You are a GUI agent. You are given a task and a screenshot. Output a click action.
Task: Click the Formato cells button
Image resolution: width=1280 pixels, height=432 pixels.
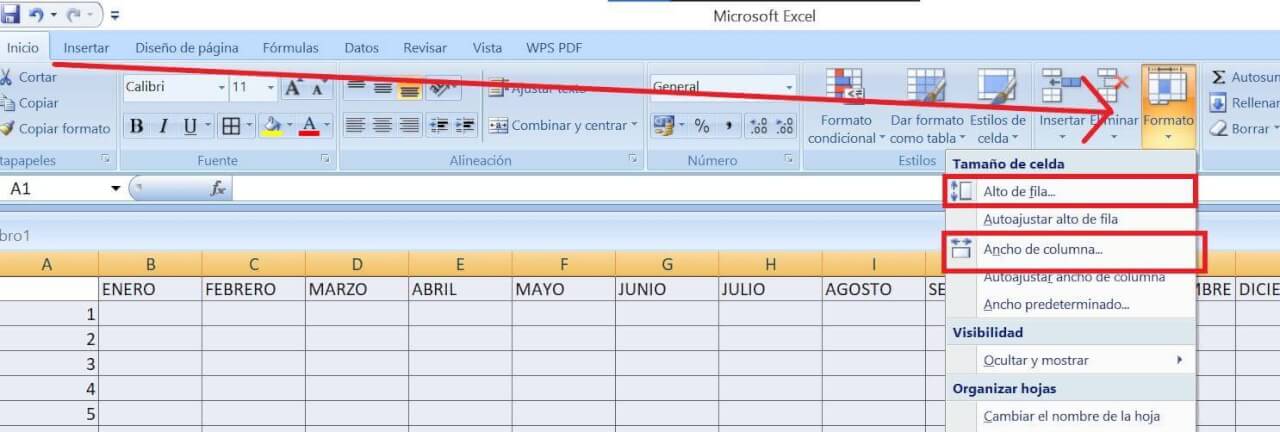(1168, 107)
